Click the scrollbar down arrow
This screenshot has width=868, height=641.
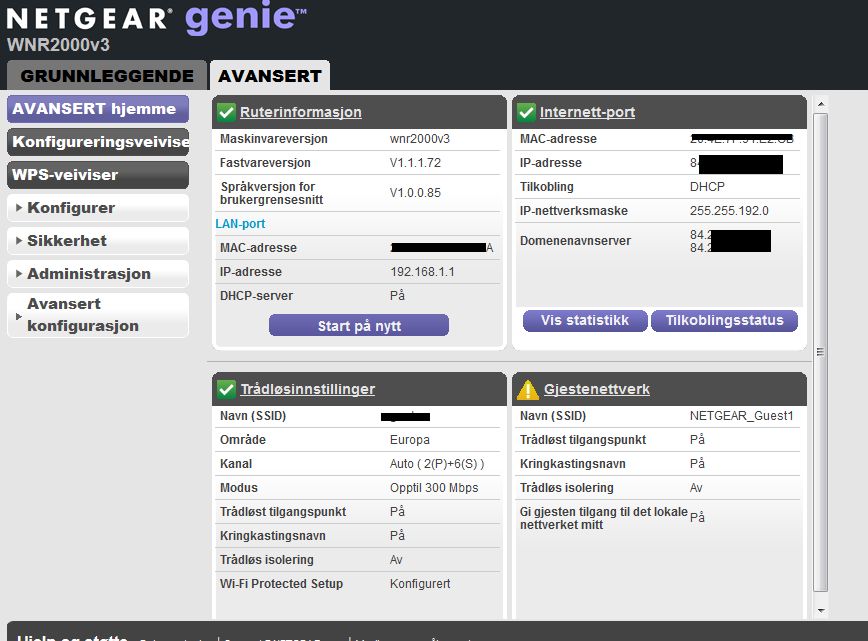tap(821, 611)
